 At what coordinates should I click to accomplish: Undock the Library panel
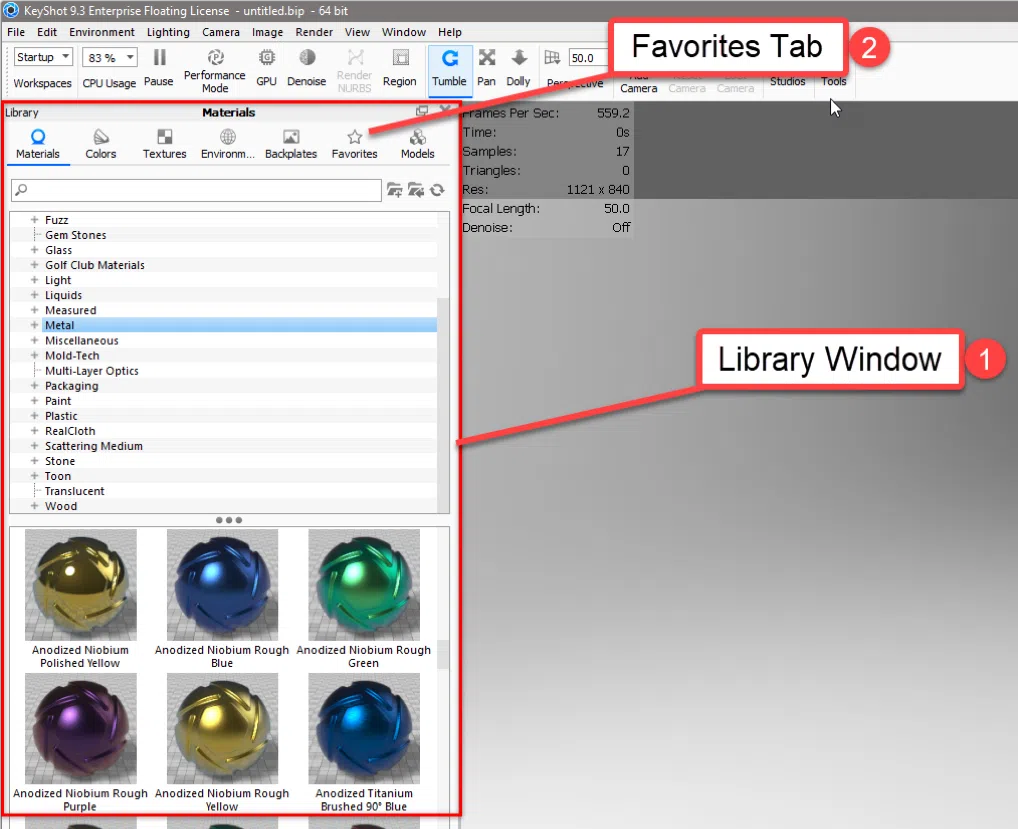pyautogui.click(x=422, y=111)
